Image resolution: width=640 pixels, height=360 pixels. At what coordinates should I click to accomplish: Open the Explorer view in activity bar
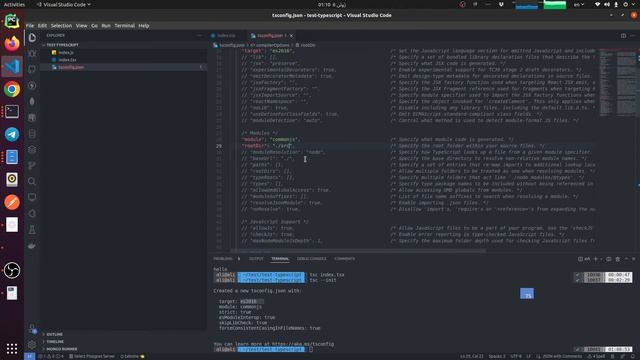(x=32, y=38)
